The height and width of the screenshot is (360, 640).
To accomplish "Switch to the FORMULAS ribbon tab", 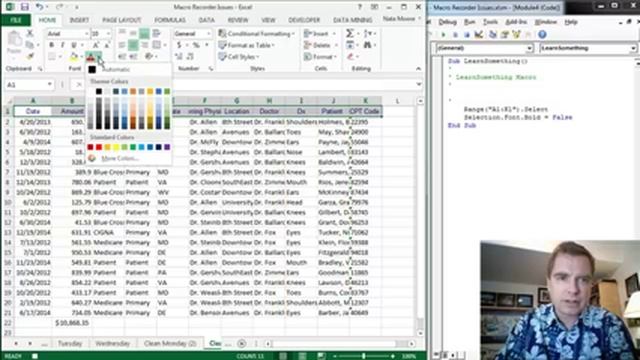I will 170,20.
